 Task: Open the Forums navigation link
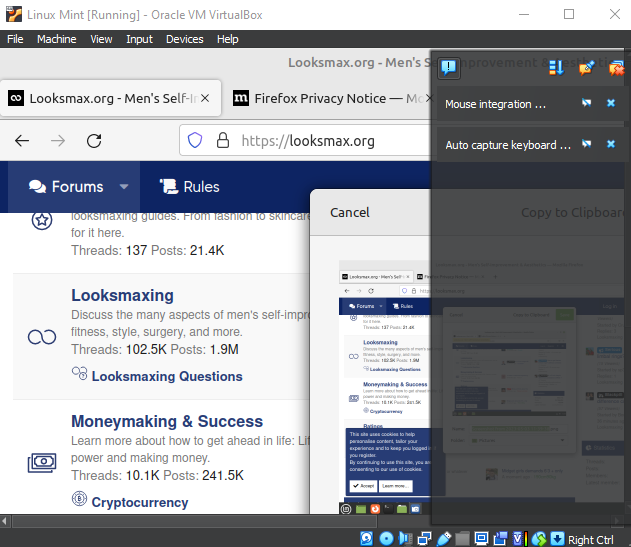pyautogui.click(x=66, y=187)
